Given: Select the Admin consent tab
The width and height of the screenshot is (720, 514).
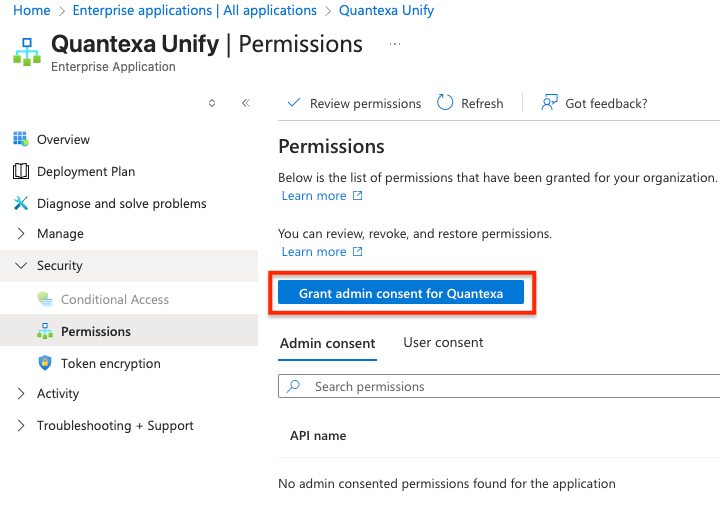Looking at the screenshot, I should (327, 343).
